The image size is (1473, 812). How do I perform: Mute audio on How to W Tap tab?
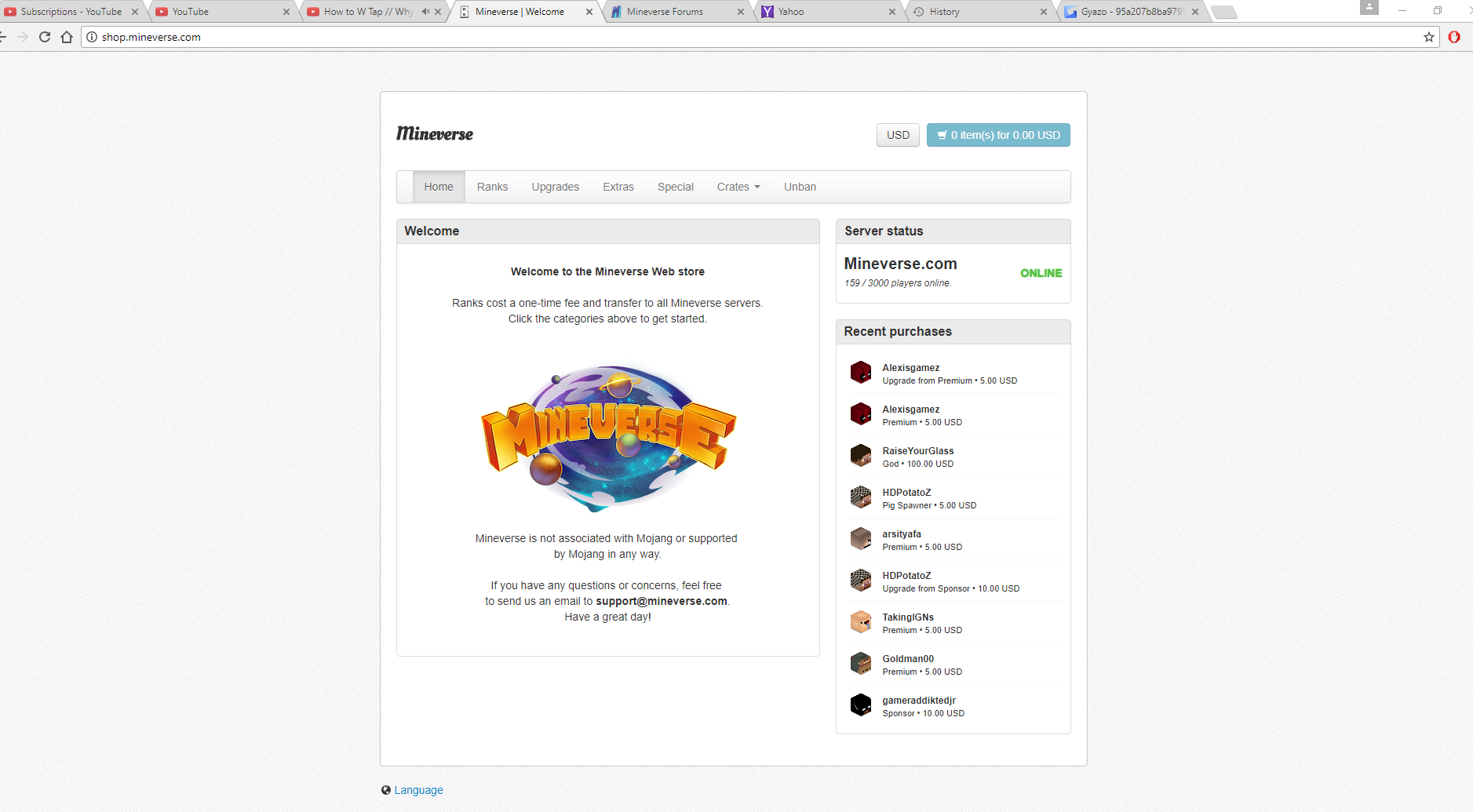click(425, 12)
